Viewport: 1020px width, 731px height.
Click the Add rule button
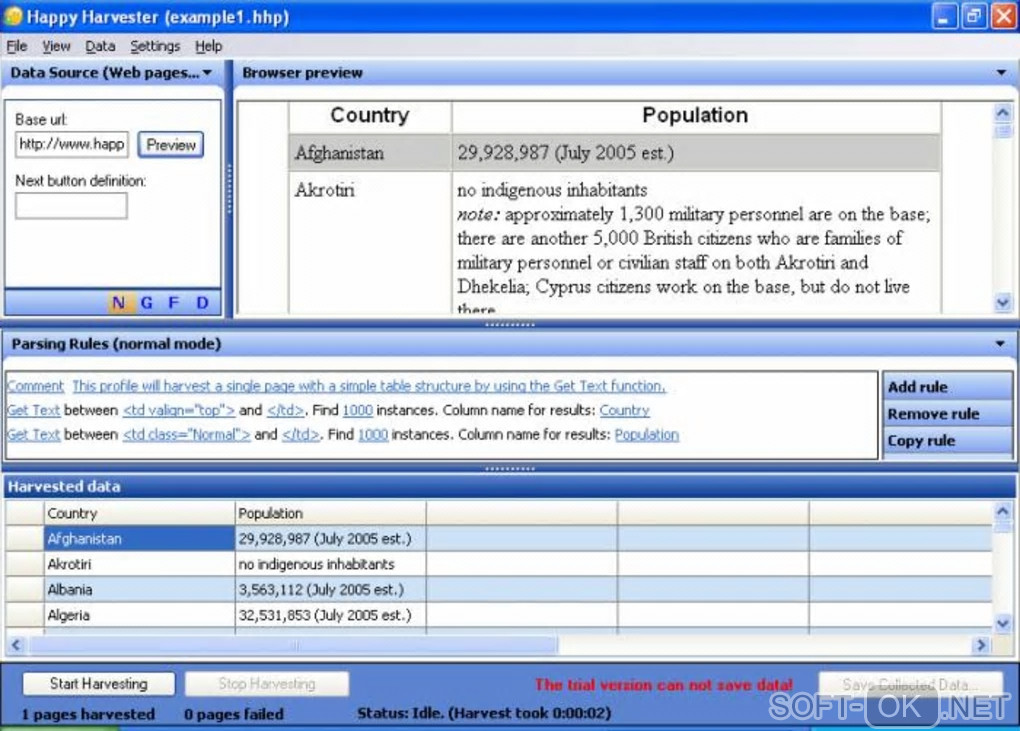click(946, 387)
